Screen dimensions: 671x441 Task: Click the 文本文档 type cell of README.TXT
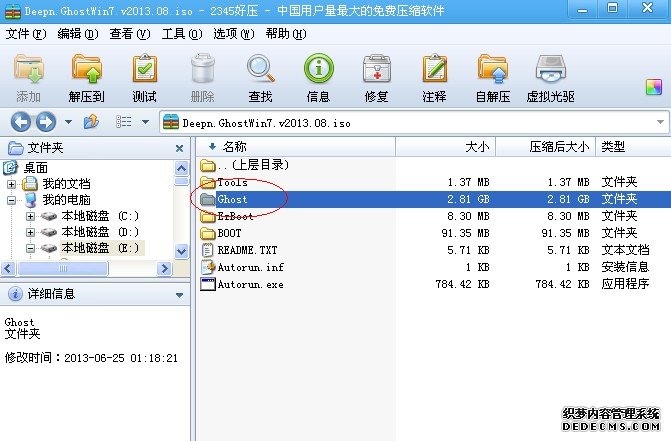click(x=625, y=250)
